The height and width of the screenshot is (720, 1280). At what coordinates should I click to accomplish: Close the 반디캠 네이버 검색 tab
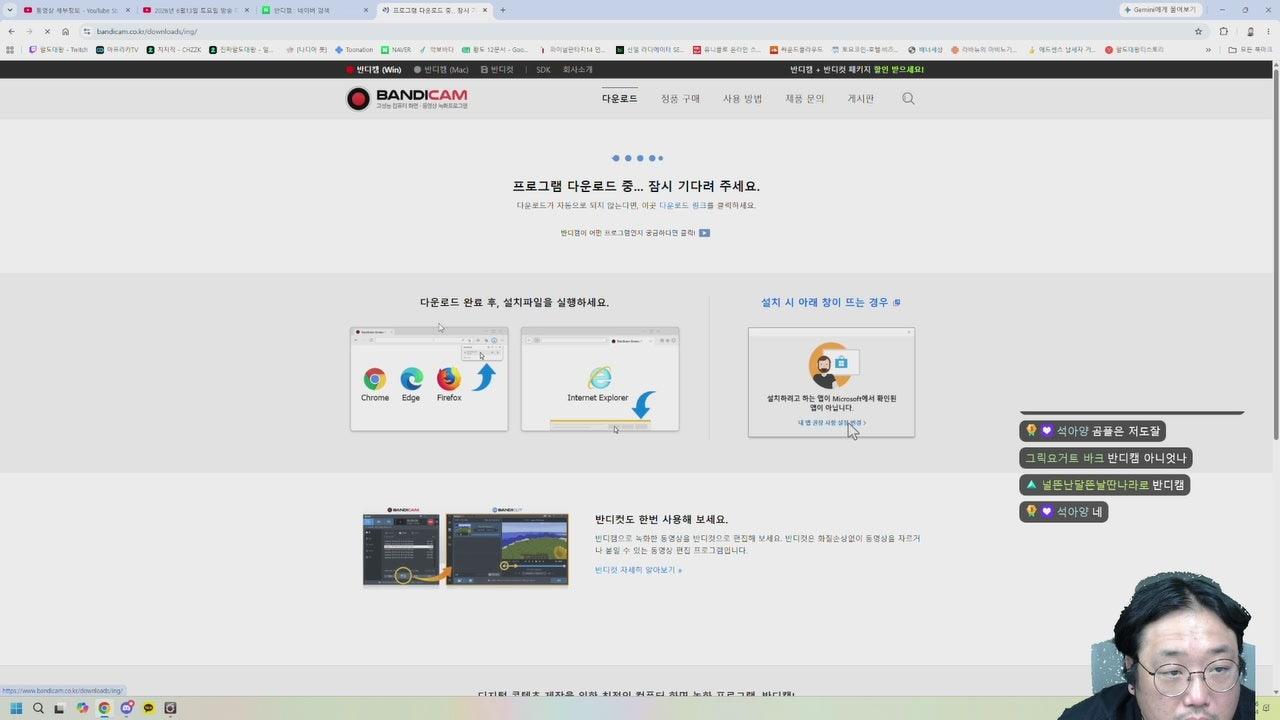[365, 10]
